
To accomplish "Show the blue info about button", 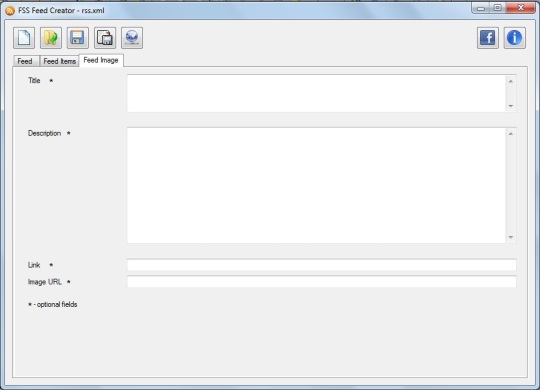I will coord(515,38).
